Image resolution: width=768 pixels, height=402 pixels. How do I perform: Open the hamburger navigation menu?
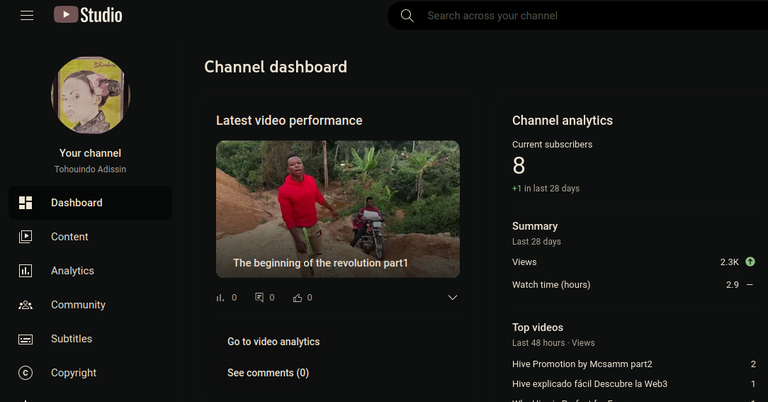coord(27,16)
